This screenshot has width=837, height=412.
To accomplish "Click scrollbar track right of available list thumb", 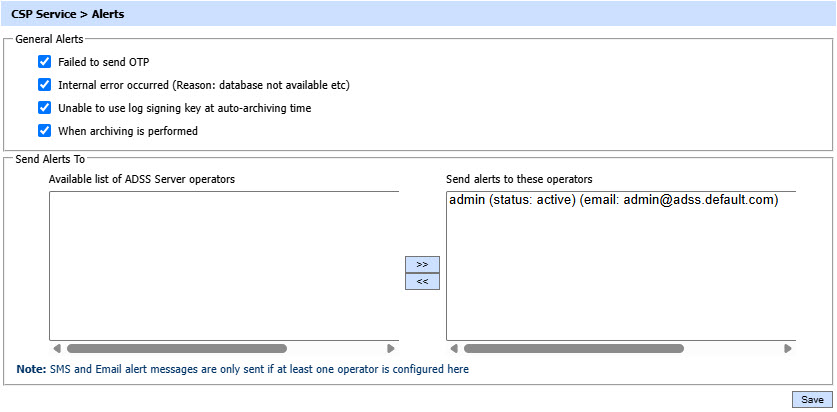I will pyautogui.click(x=335, y=349).
